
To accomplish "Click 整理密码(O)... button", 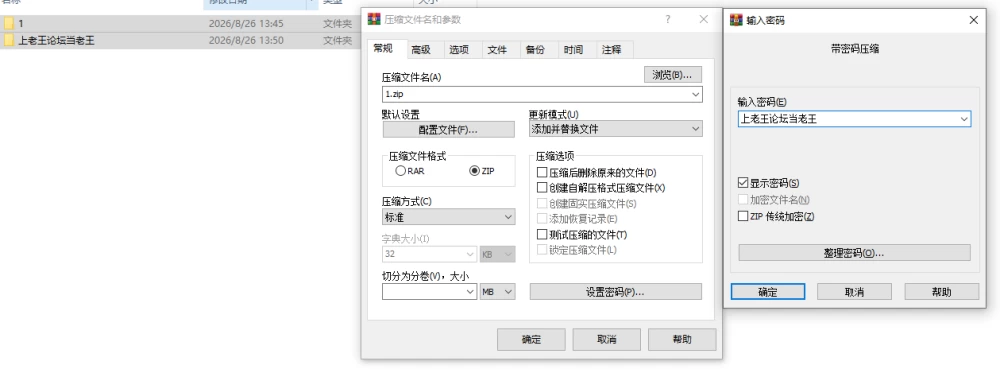I will 855,252.
